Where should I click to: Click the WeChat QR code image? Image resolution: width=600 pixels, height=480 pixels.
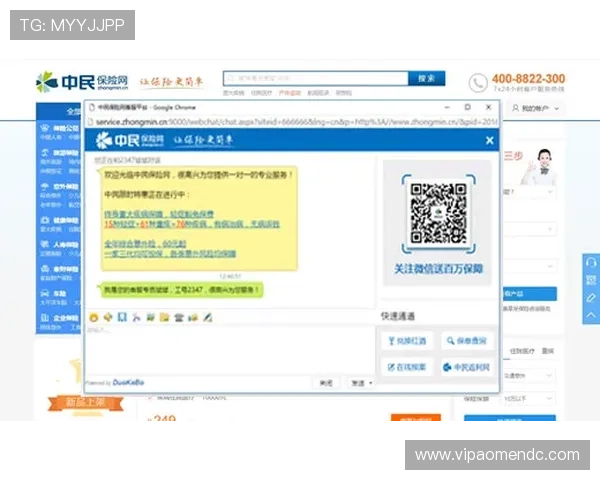[439, 214]
